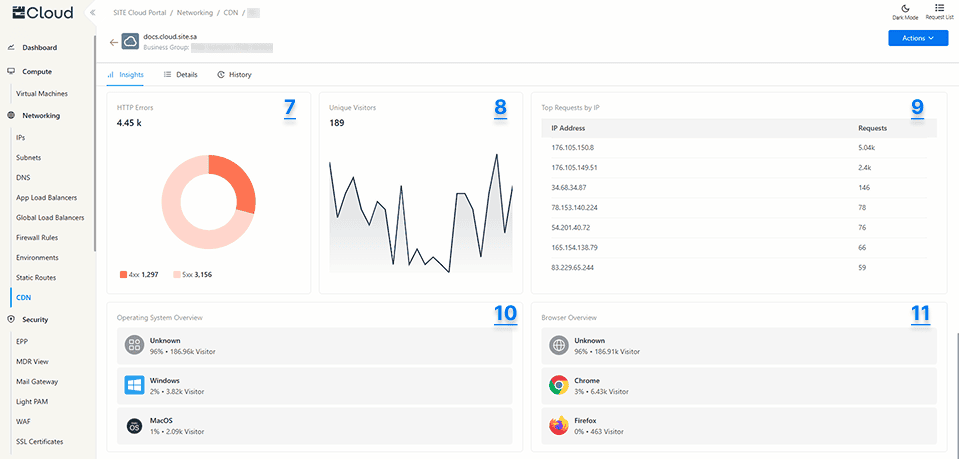Viewport: 959px width, 460px height.
Task: Toggle the 5xx legend color swatch
Action: pos(176,274)
